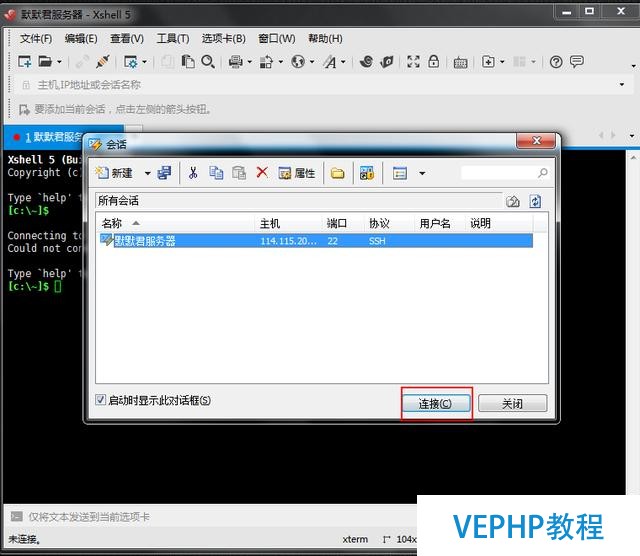Click the master password icon in dialog
Image resolution: width=640 pixels, height=556 pixels.
point(367,173)
